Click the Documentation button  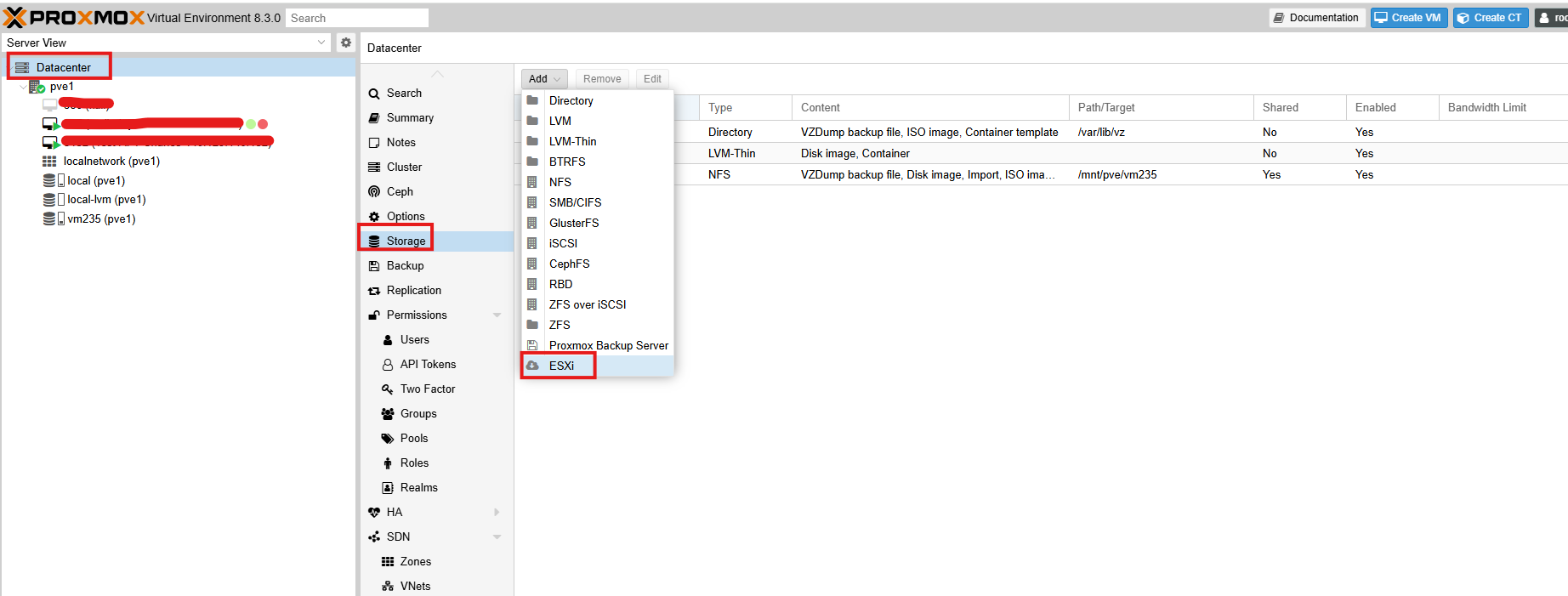1316,18
